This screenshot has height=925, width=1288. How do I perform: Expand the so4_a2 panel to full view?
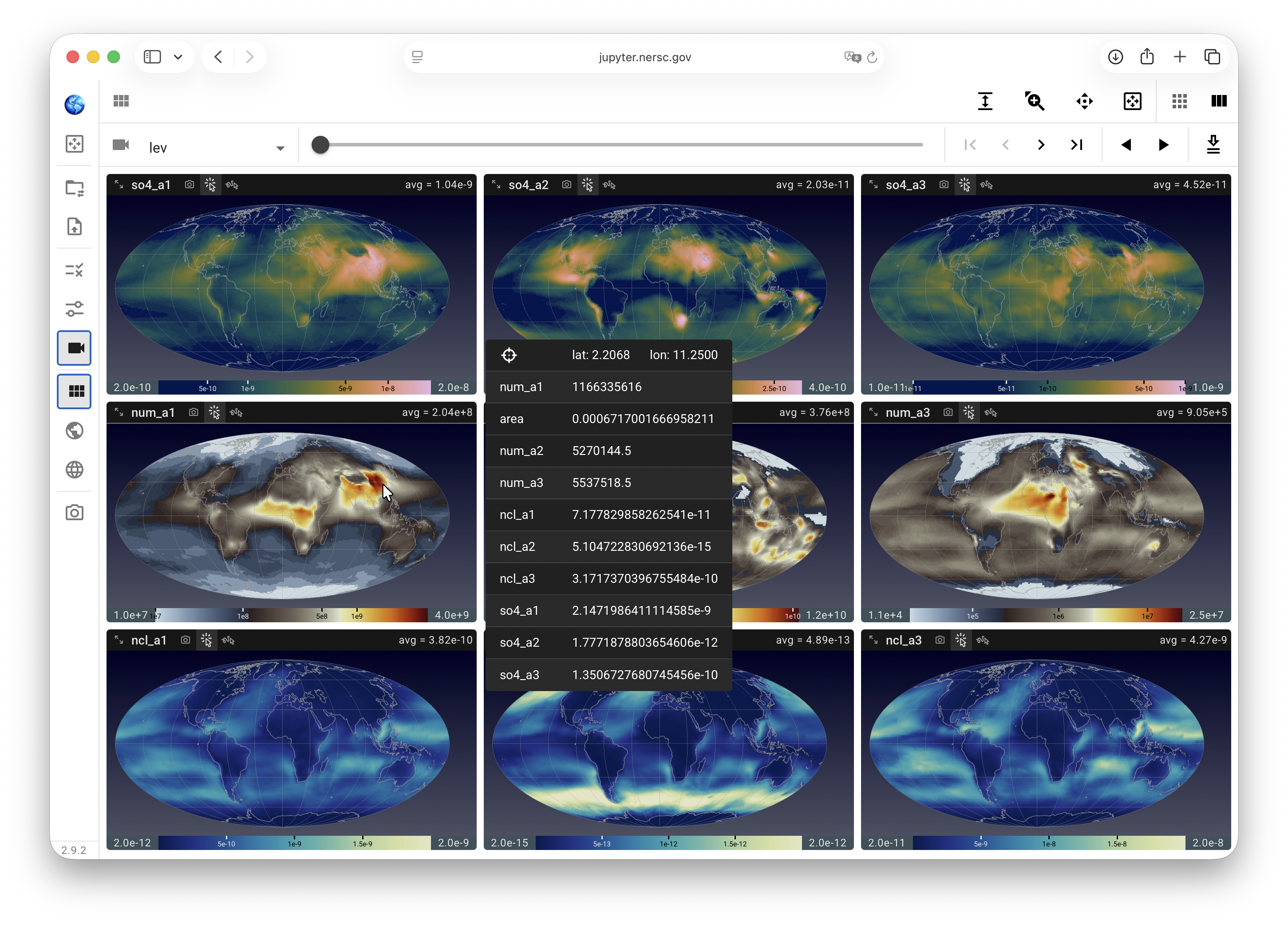[496, 185]
